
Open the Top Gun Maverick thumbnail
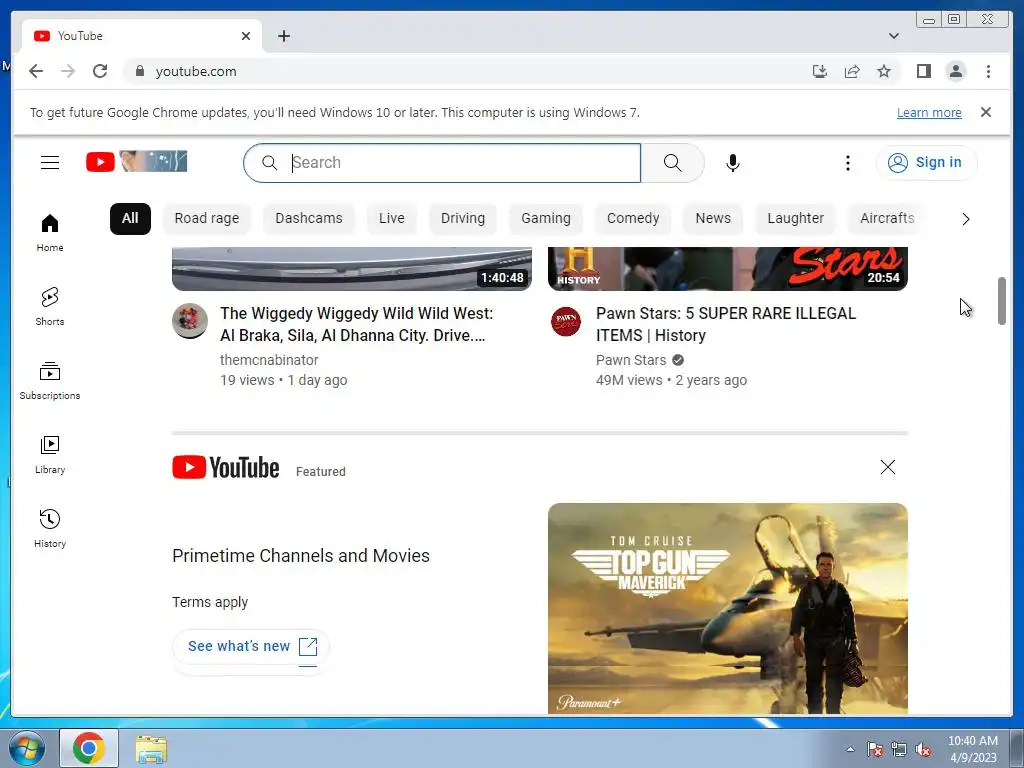(728, 608)
